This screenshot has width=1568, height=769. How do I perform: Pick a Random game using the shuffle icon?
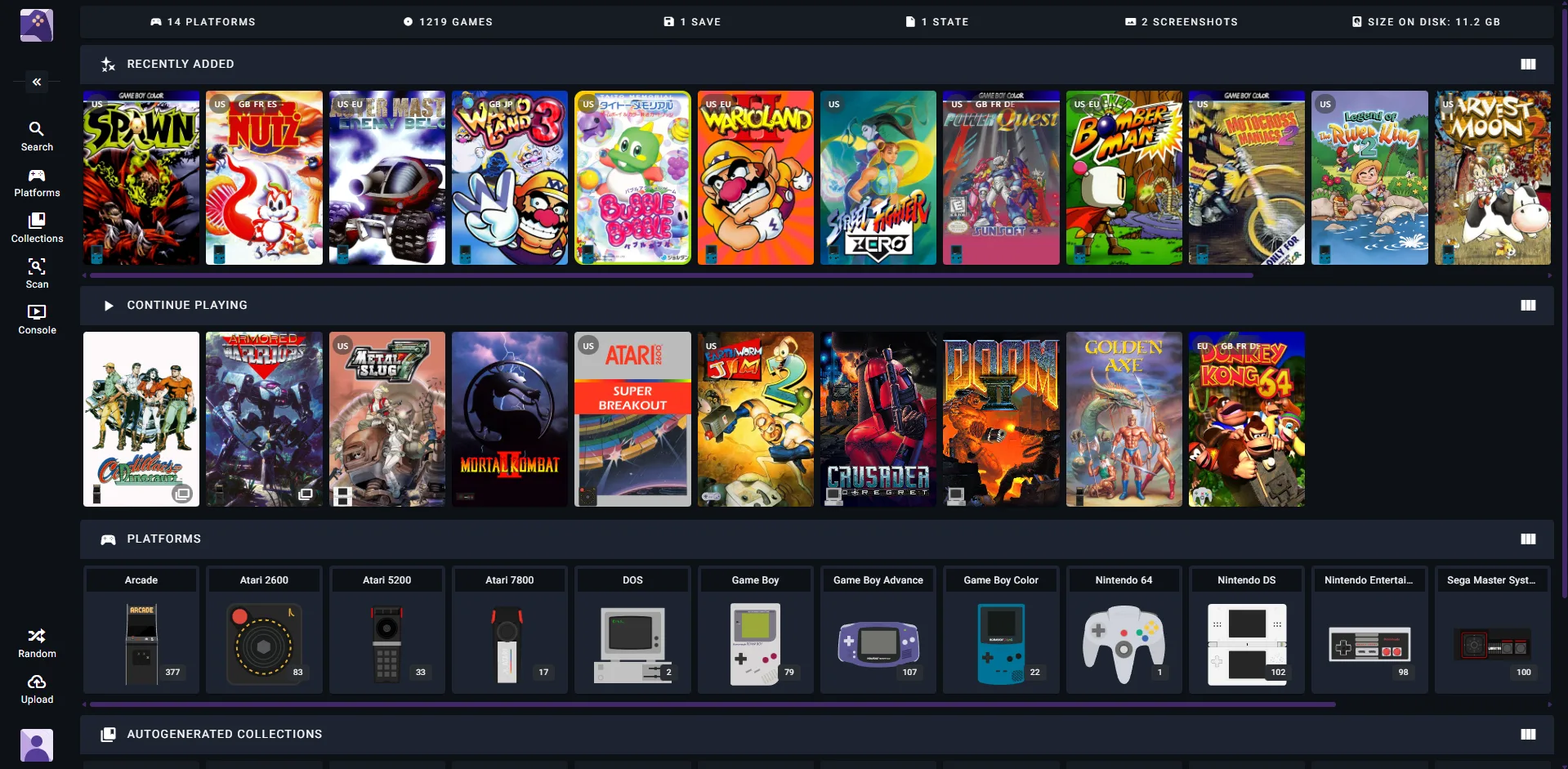pyautogui.click(x=37, y=642)
